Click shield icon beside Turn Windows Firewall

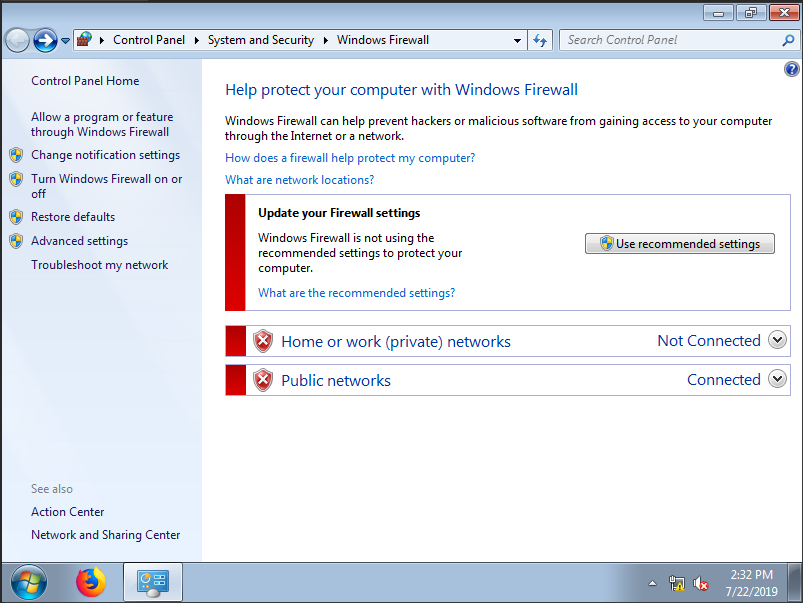point(16,179)
